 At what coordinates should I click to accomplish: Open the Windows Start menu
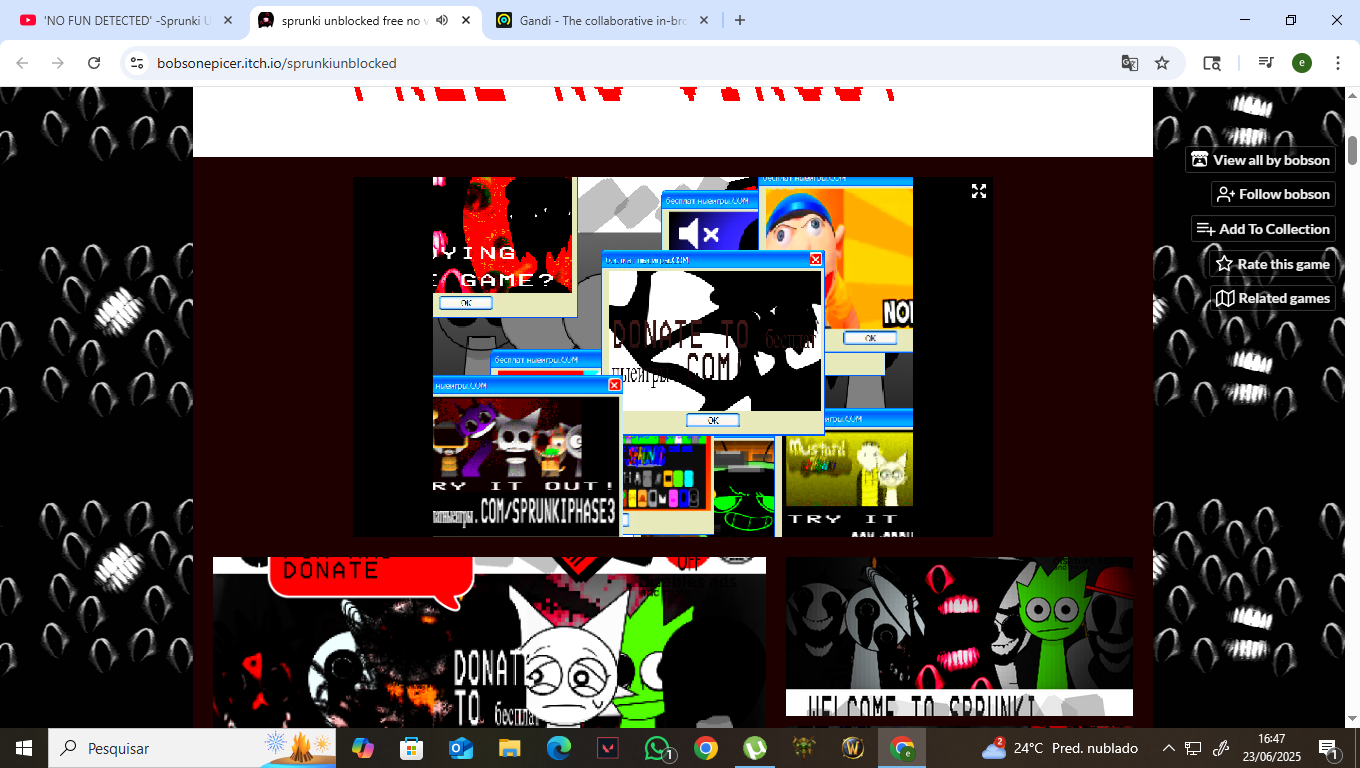[x=24, y=748]
